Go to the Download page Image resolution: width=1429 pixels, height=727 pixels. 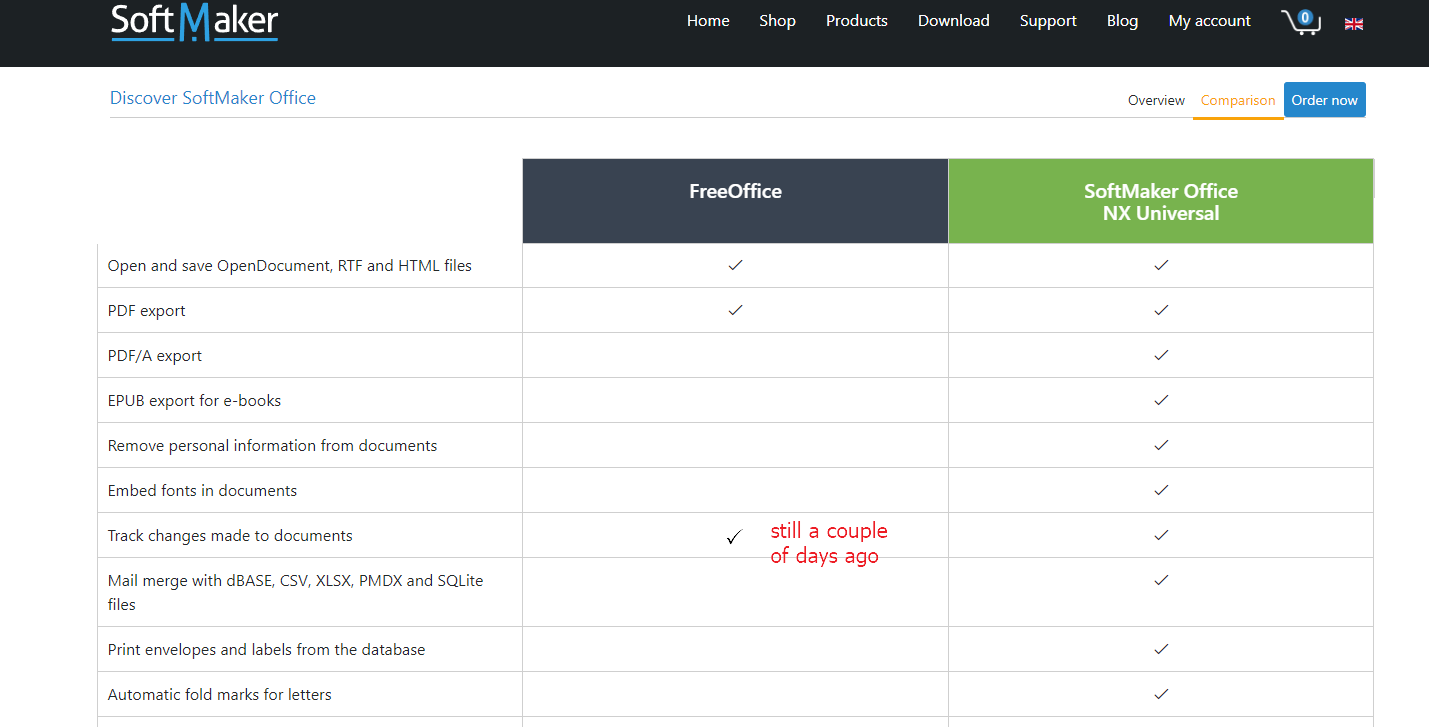953,21
